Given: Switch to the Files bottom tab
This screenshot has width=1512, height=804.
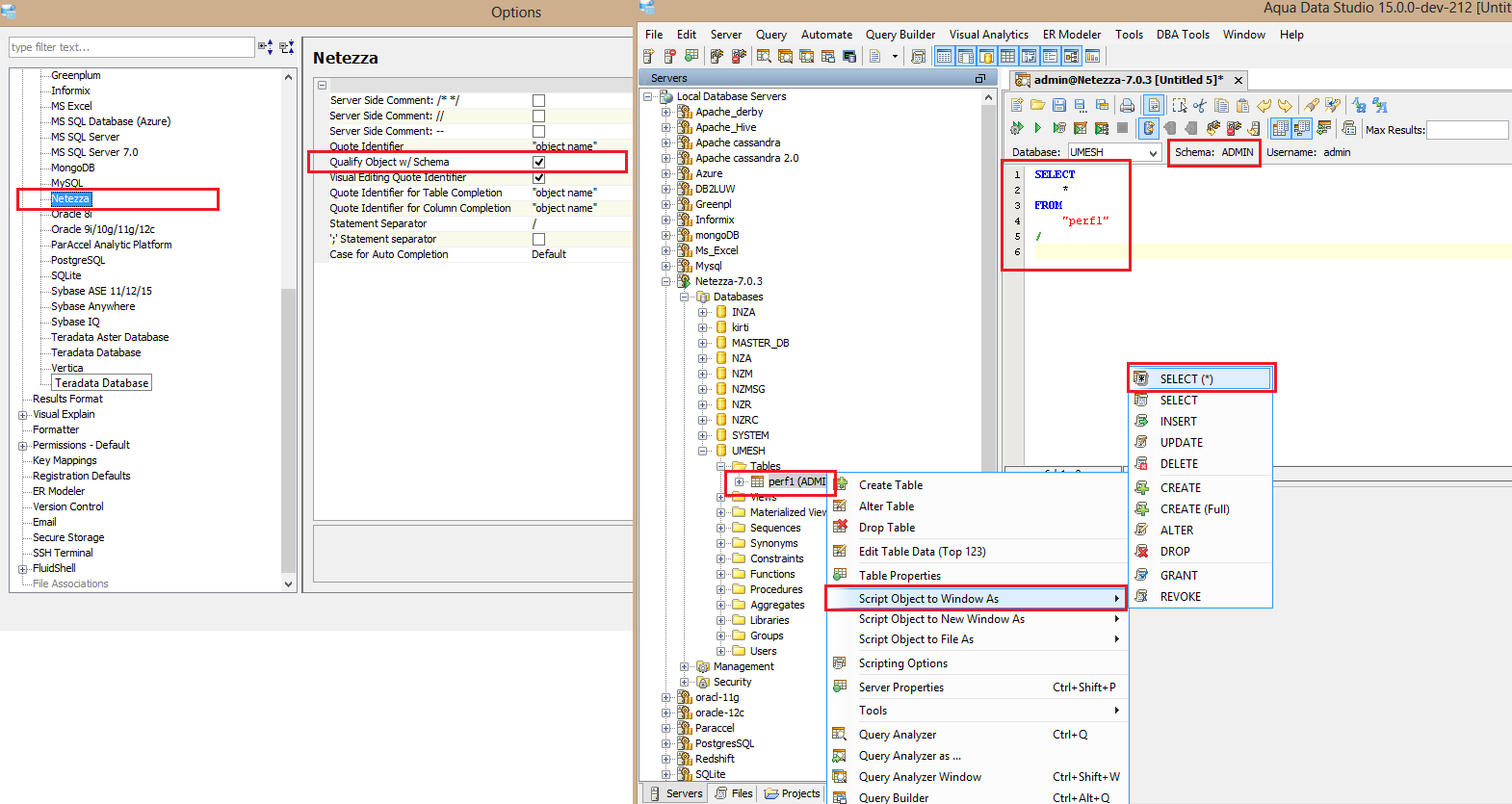Looking at the screenshot, I should click(x=734, y=793).
